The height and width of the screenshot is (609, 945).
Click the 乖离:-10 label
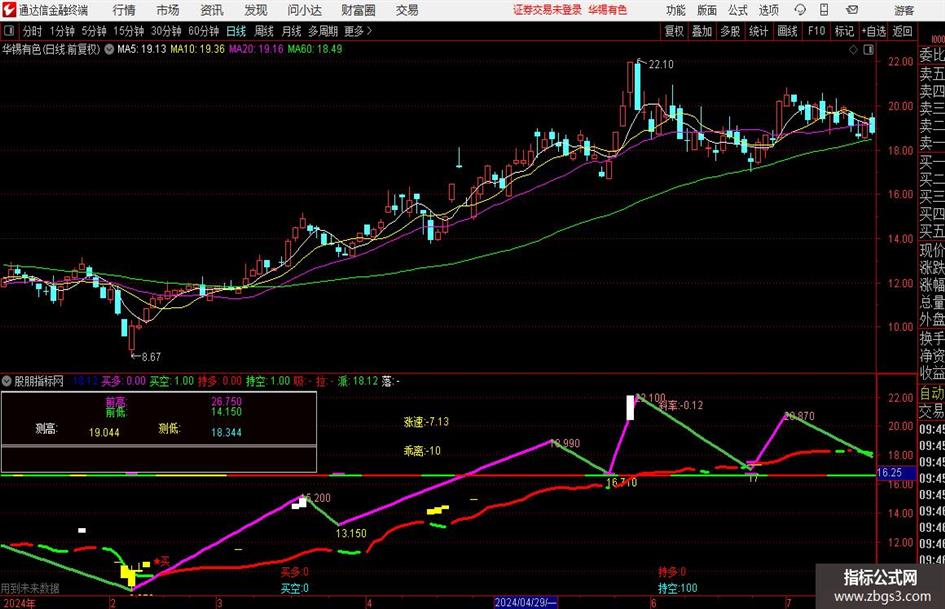coord(422,450)
